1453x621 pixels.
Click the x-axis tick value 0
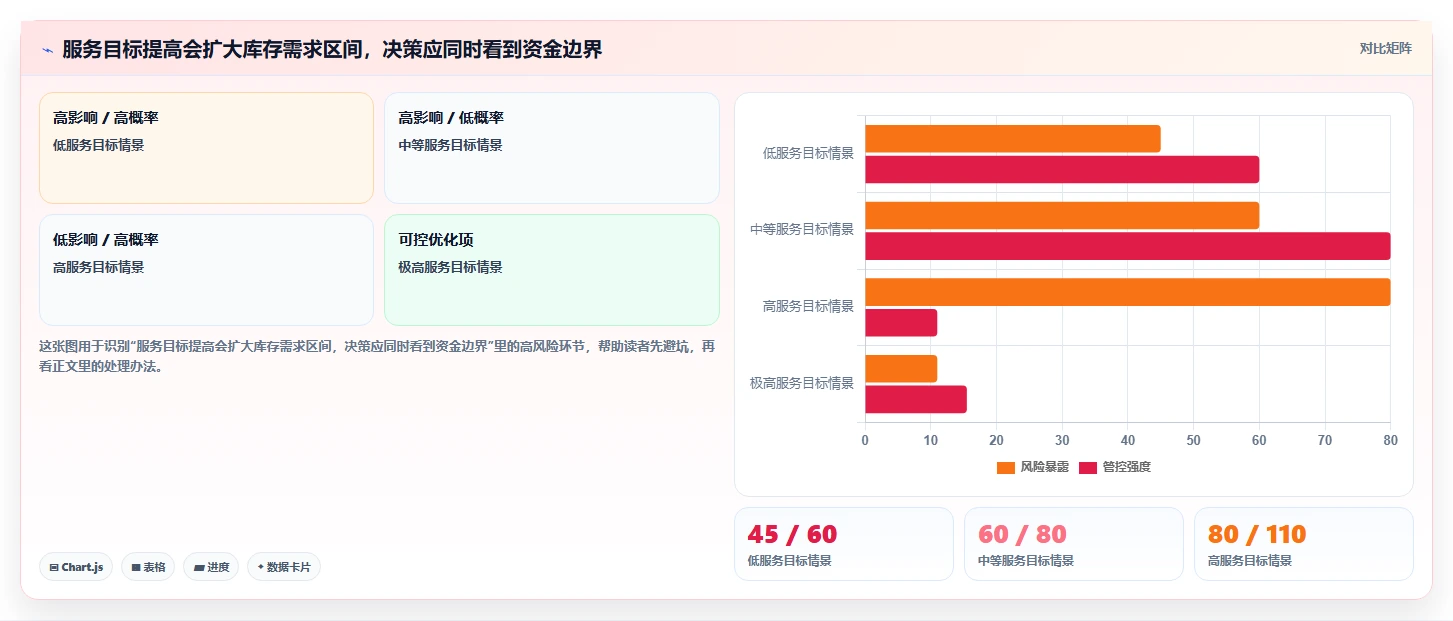(x=865, y=440)
